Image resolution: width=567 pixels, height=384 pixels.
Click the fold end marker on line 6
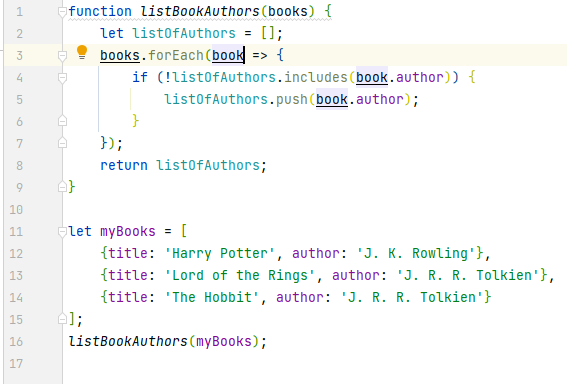click(x=62, y=121)
